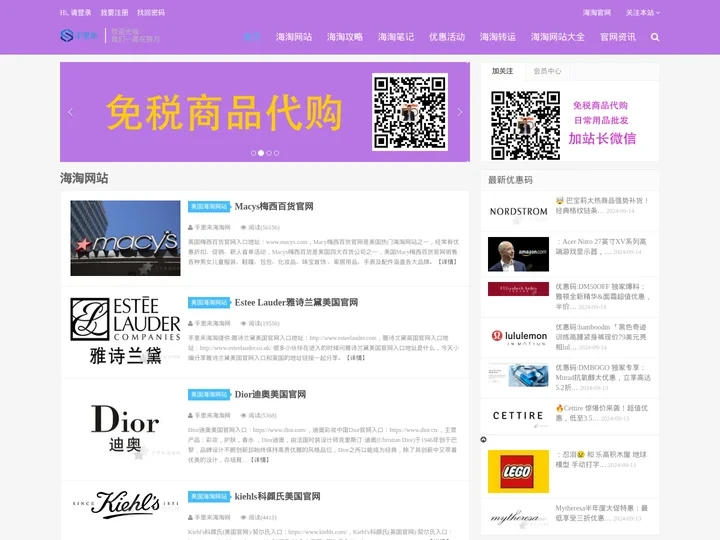
Task: Click the category tag beside Dior title
Action: (209, 394)
